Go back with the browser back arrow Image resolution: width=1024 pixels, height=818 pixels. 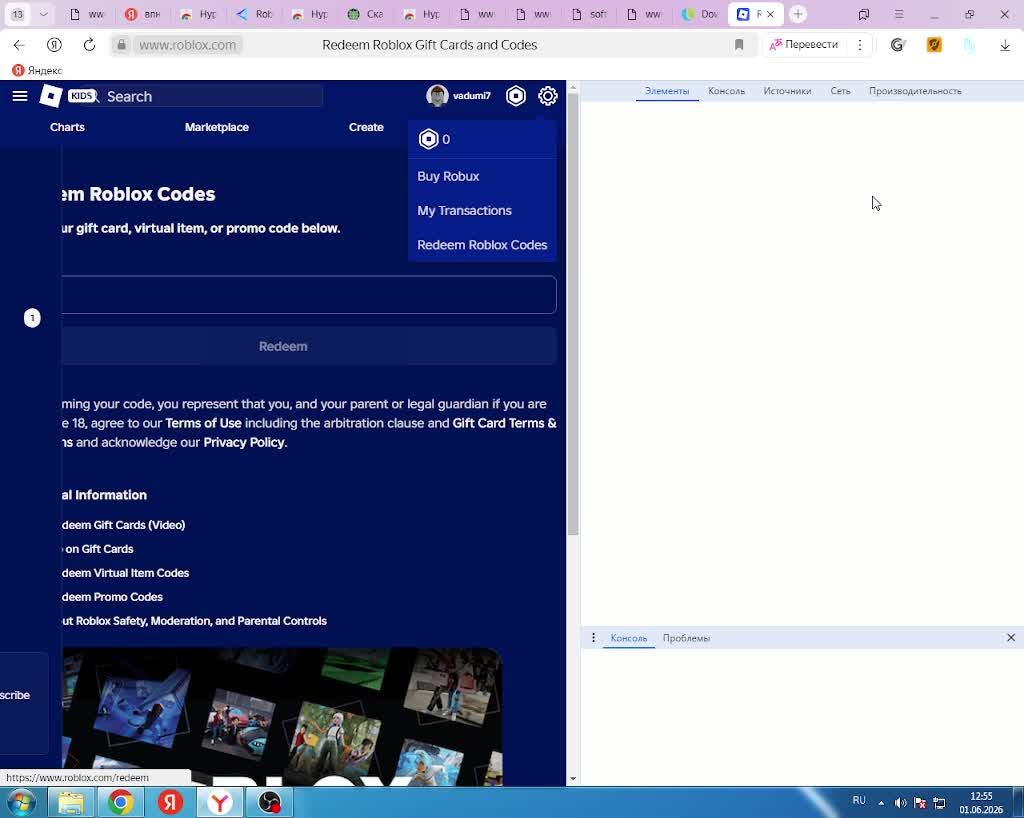[x=18, y=45]
